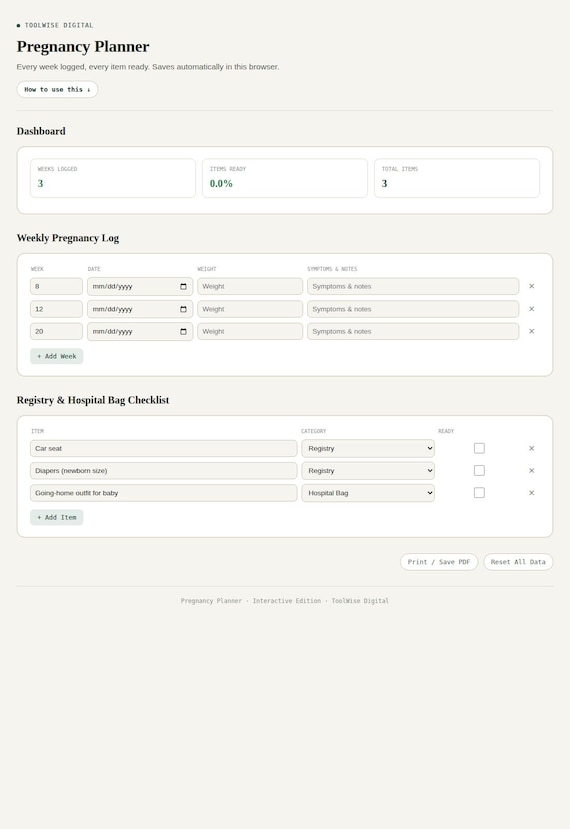Add a new checklist item
This screenshot has width=570, height=829.
(x=57, y=518)
